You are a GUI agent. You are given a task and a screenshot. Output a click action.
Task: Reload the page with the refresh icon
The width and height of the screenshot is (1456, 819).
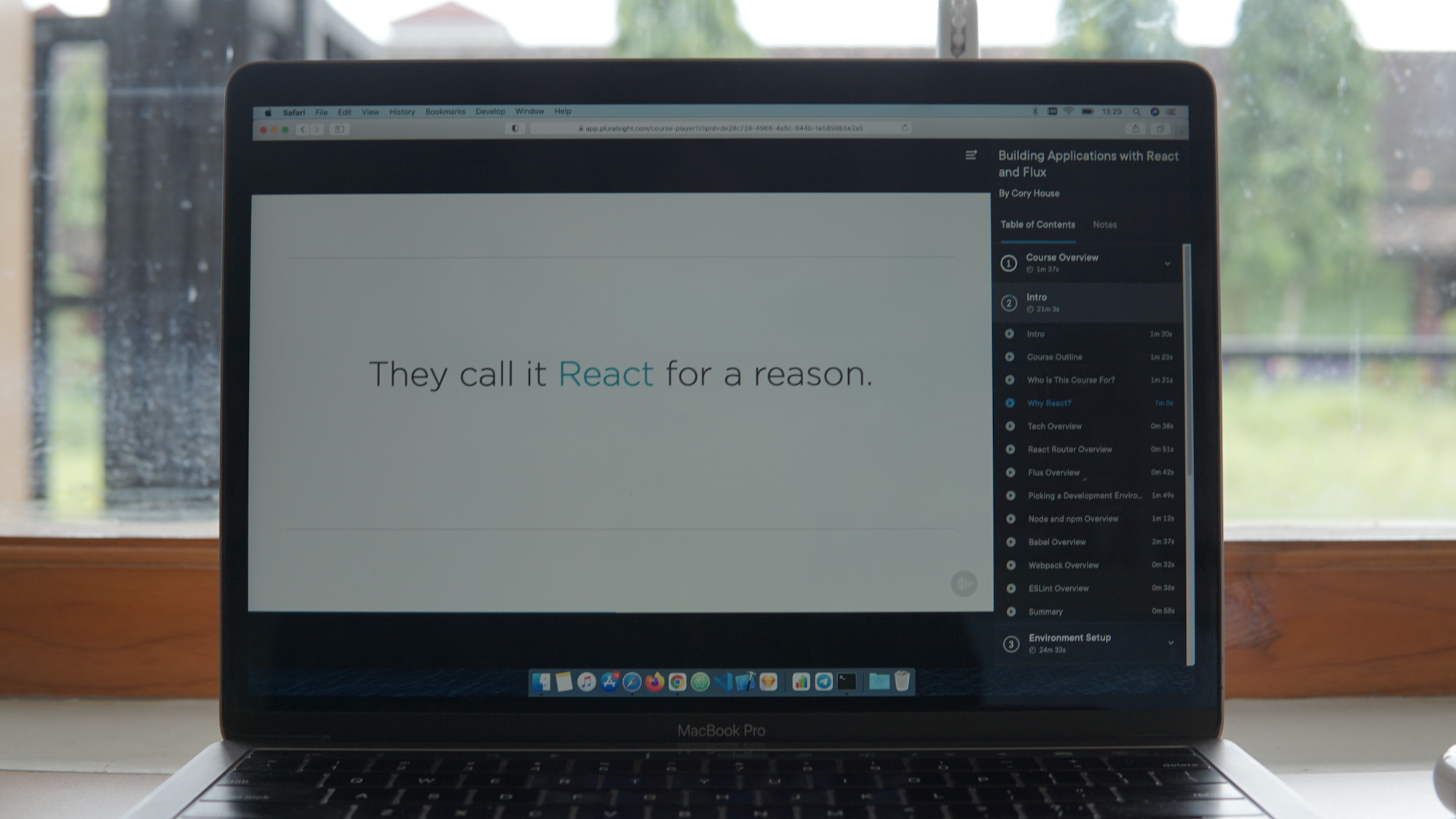[905, 128]
